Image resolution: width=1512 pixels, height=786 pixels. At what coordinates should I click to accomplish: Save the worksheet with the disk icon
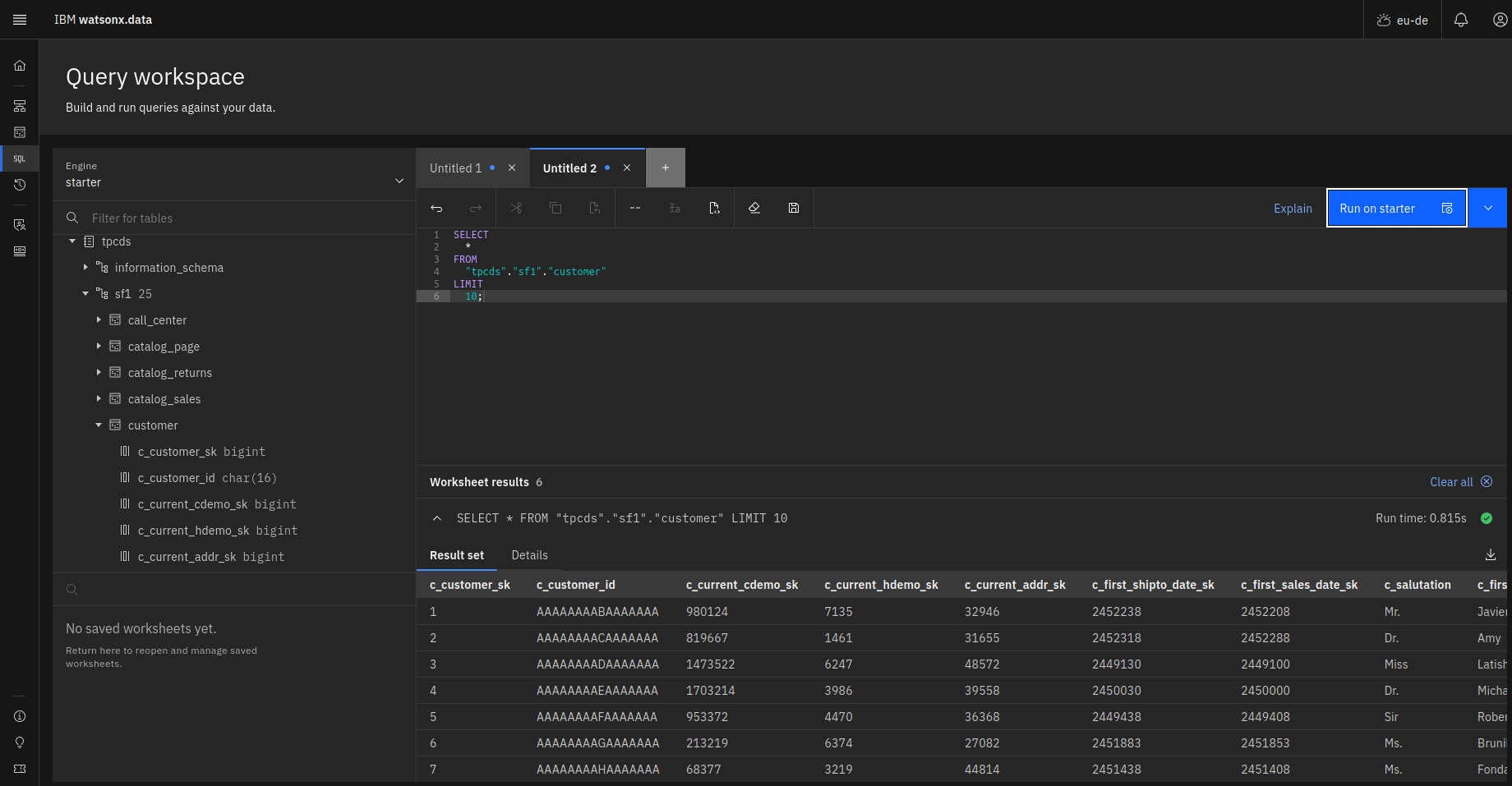click(794, 209)
